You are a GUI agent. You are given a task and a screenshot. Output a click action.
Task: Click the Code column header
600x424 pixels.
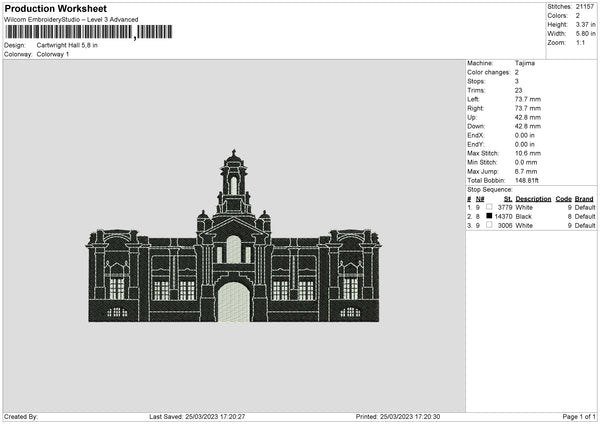[x=563, y=198]
